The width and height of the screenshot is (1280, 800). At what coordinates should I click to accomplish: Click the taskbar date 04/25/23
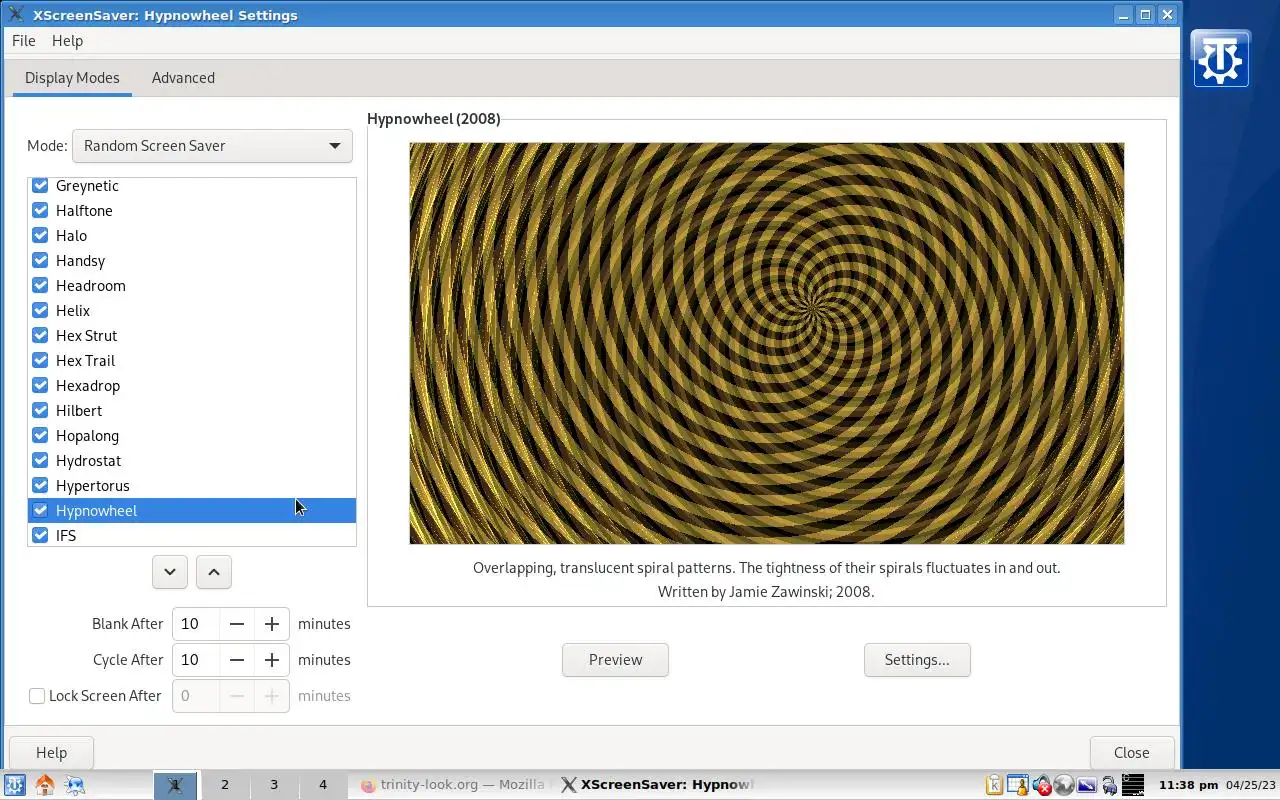tap(1251, 785)
